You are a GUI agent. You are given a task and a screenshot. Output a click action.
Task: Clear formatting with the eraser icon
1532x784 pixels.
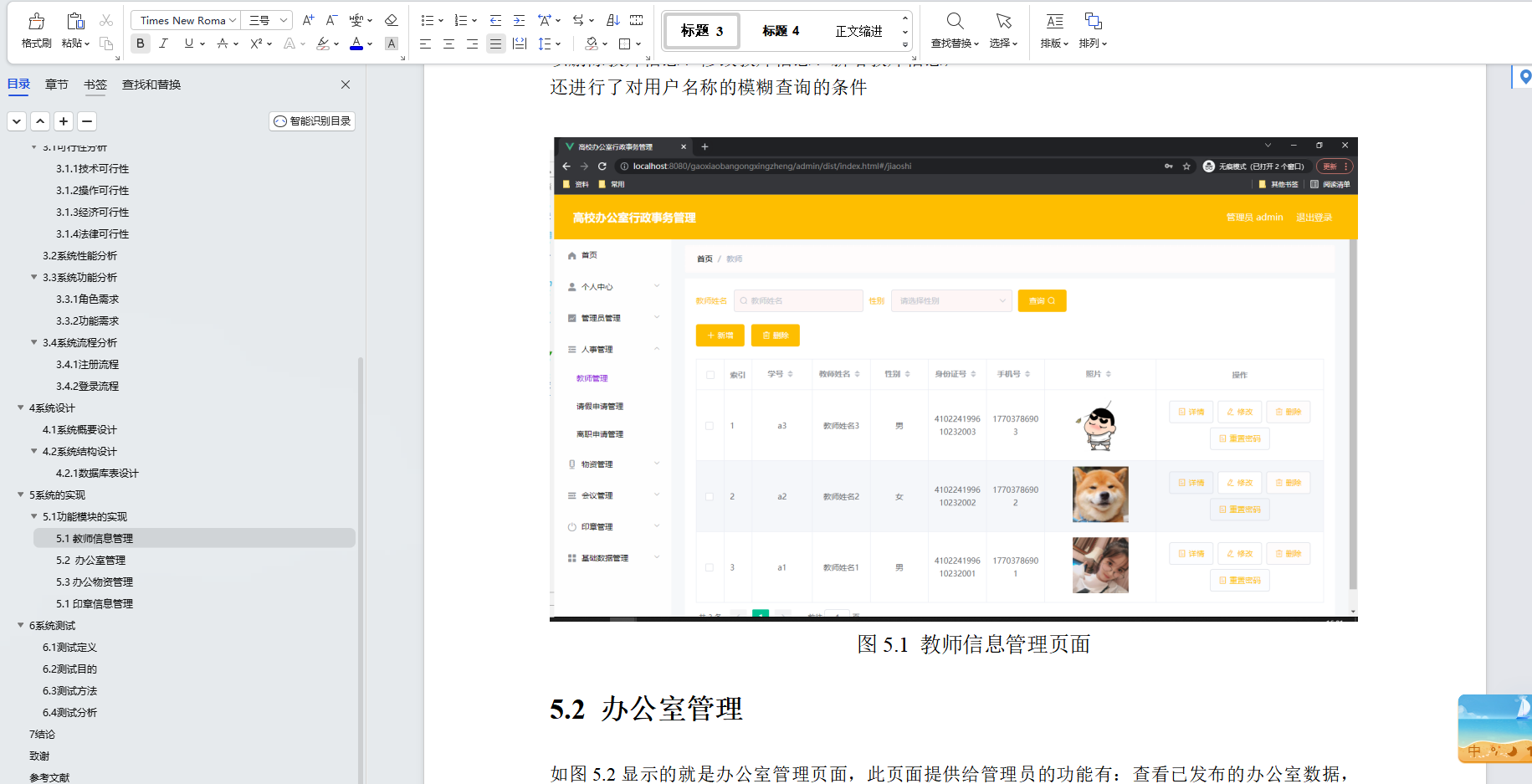(x=391, y=20)
